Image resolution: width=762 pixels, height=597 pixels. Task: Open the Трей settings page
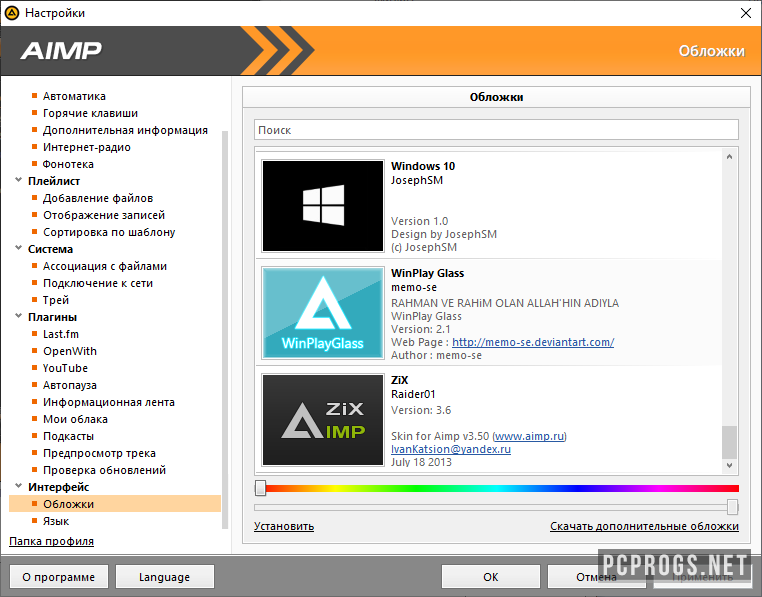[x=56, y=300]
